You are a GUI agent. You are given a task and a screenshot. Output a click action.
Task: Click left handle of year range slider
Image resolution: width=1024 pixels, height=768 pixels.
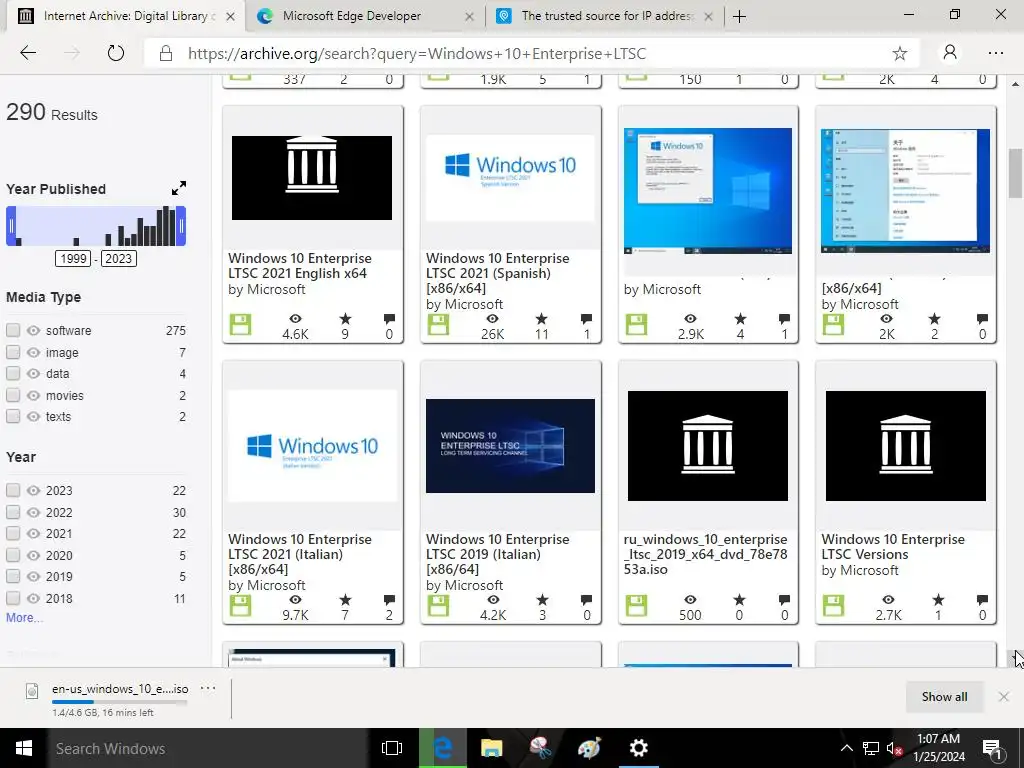(11, 226)
